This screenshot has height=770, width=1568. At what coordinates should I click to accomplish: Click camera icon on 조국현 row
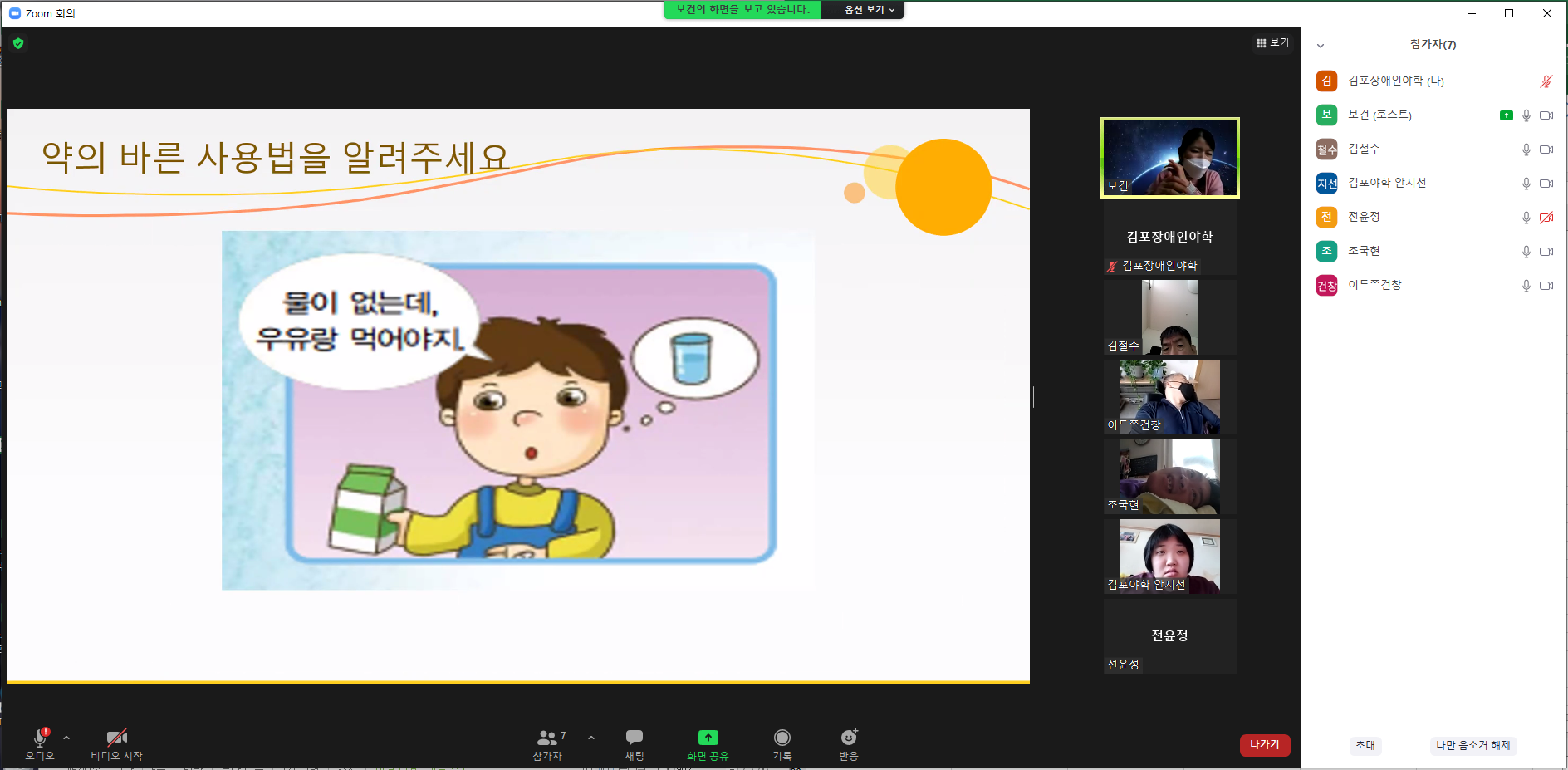tap(1546, 252)
